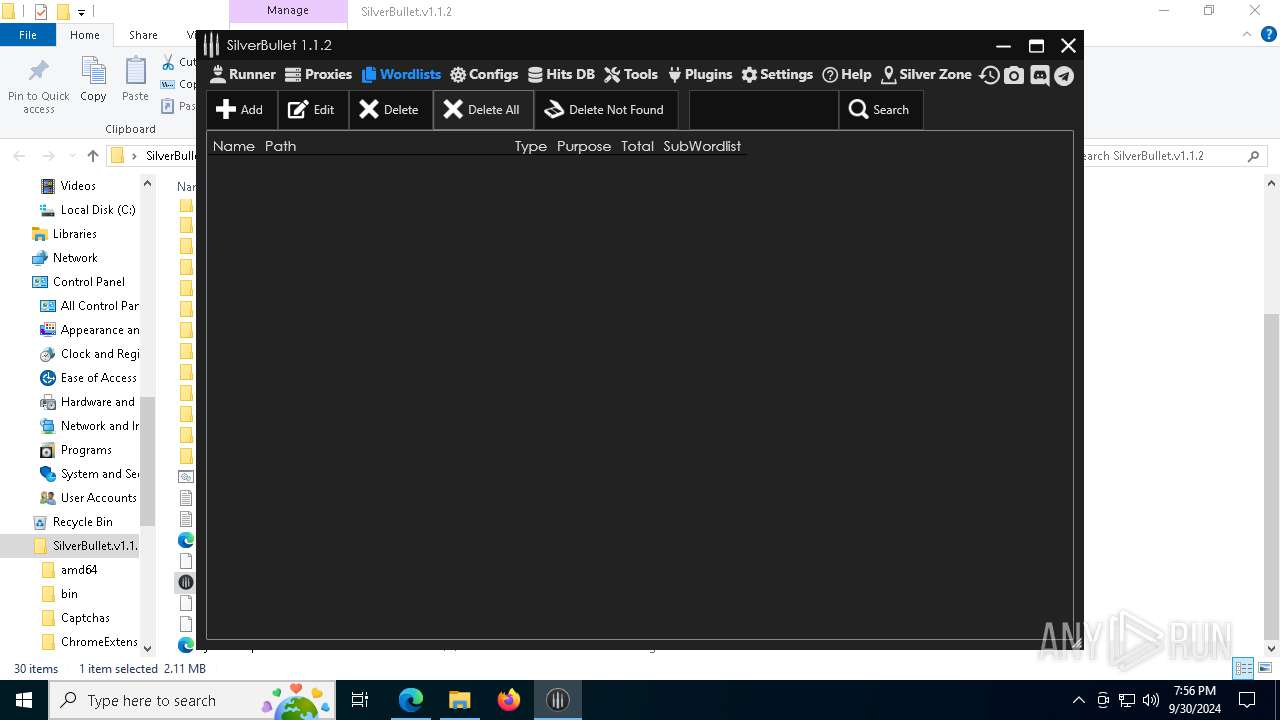Click the SilverBullet logo icon in title bar
Screen dimensions: 1280x720
click(x=211, y=45)
